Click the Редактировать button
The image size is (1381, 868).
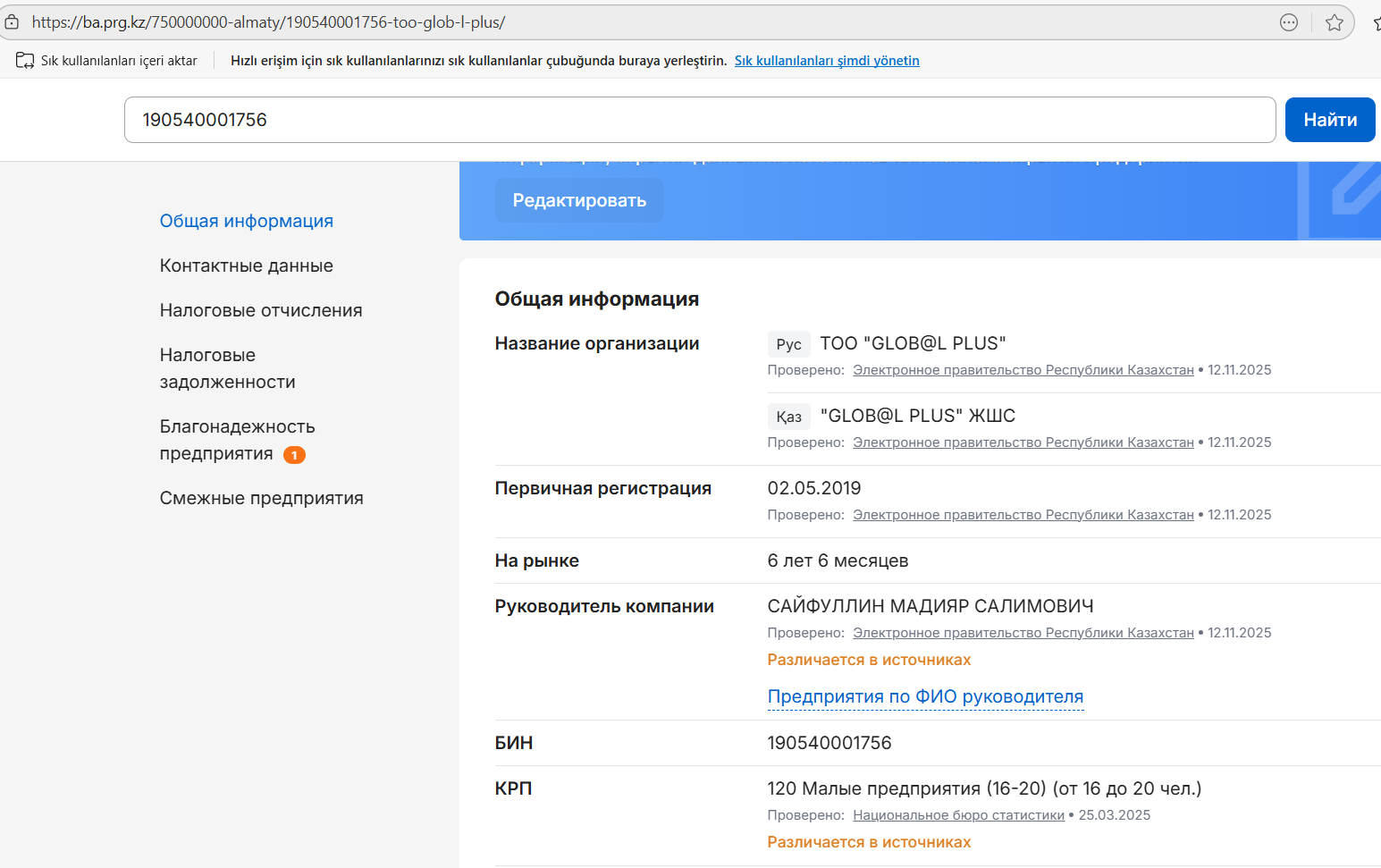coord(579,200)
